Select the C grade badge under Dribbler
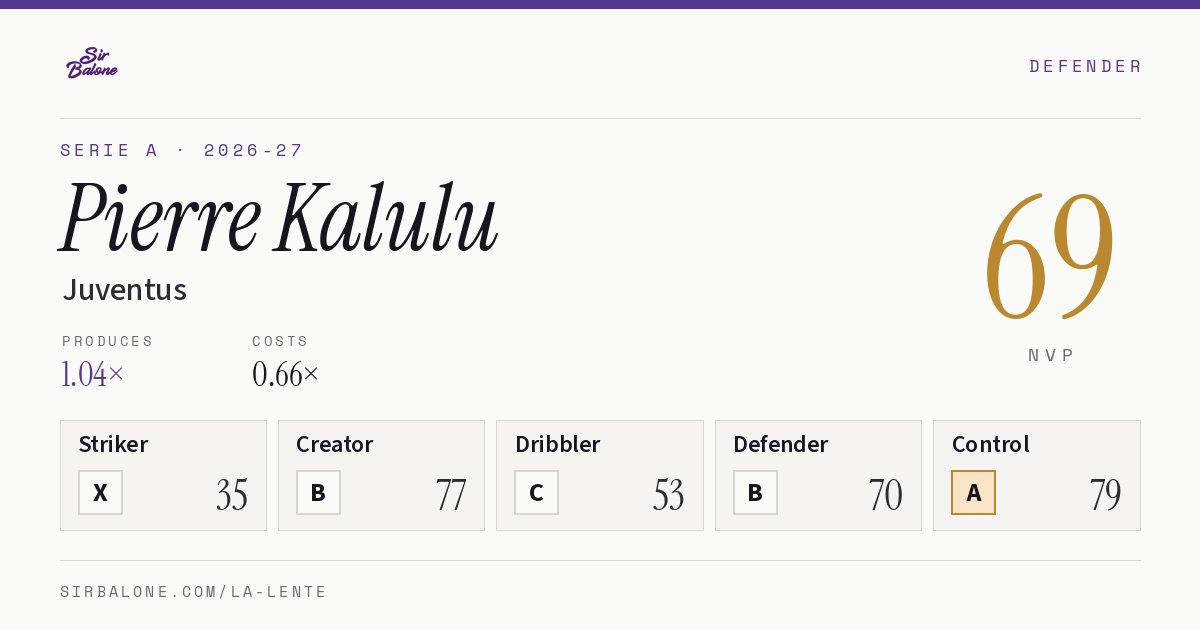1200x630 pixels. tap(536, 492)
